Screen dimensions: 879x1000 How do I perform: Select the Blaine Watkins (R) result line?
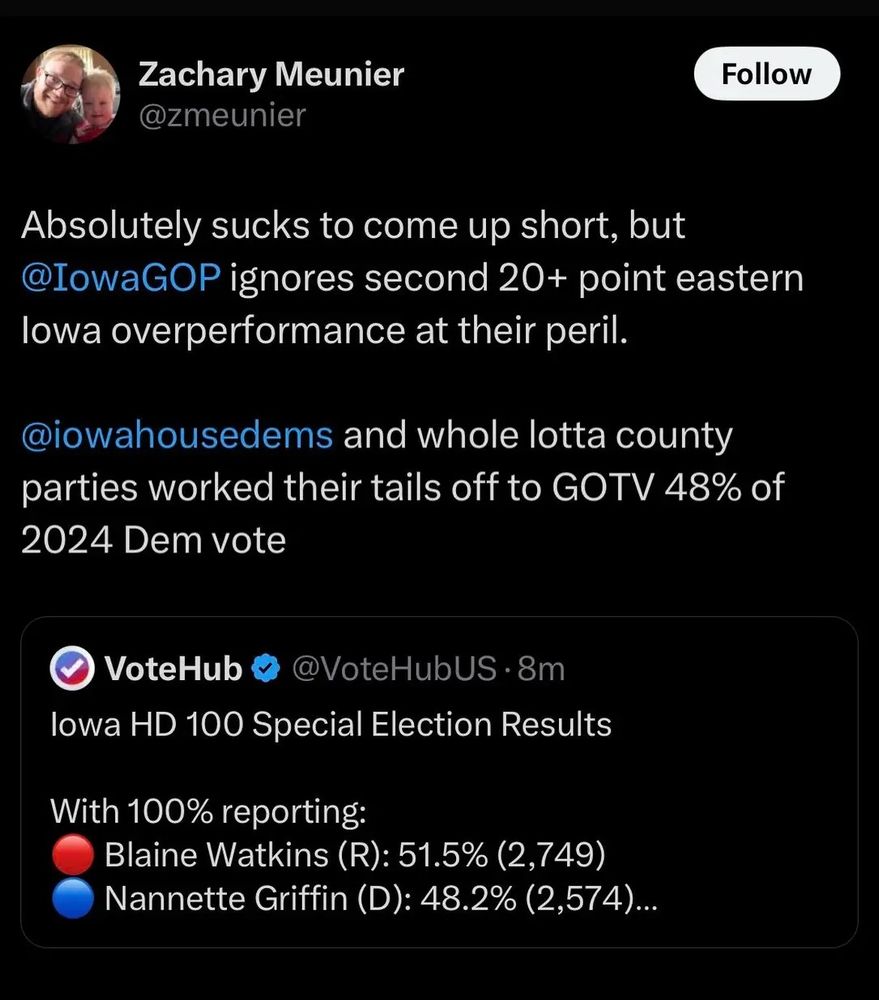(x=355, y=855)
